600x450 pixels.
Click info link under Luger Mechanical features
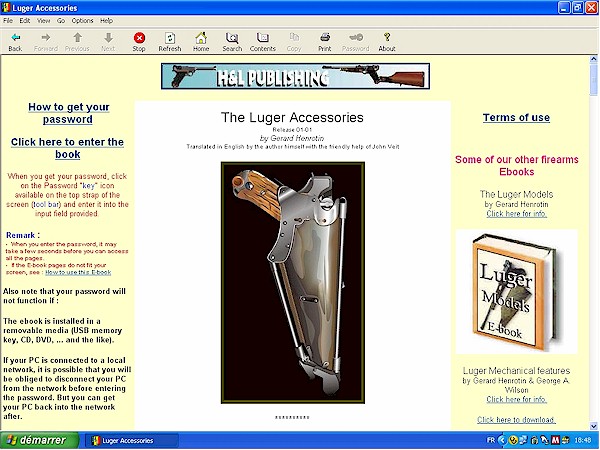click(x=516, y=399)
